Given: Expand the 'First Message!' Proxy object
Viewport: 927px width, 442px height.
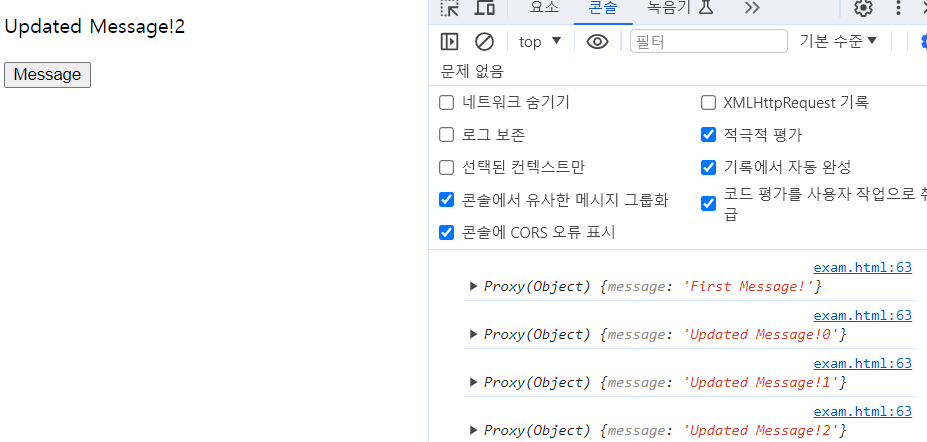Looking at the screenshot, I should (473, 287).
